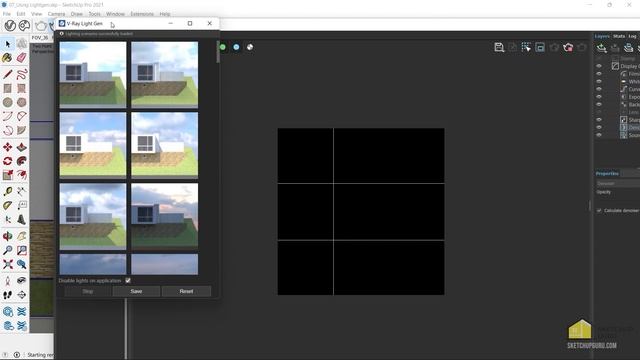
Task: Select the blue channel dot
Action: [x=236, y=47]
